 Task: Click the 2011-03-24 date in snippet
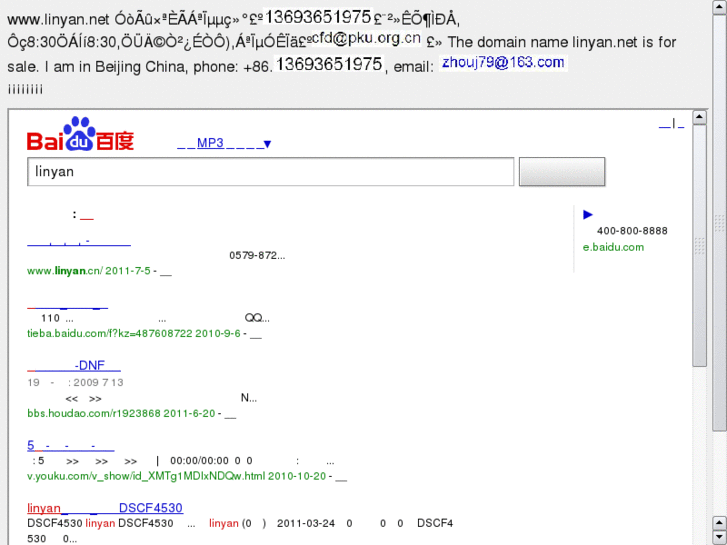click(x=306, y=524)
